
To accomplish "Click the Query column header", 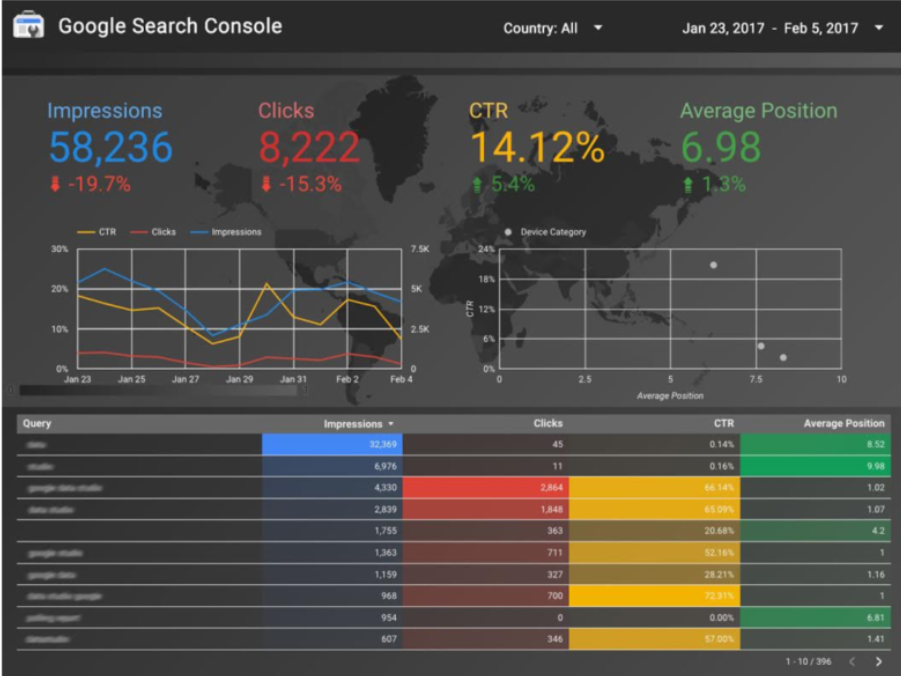I will [37, 424].
